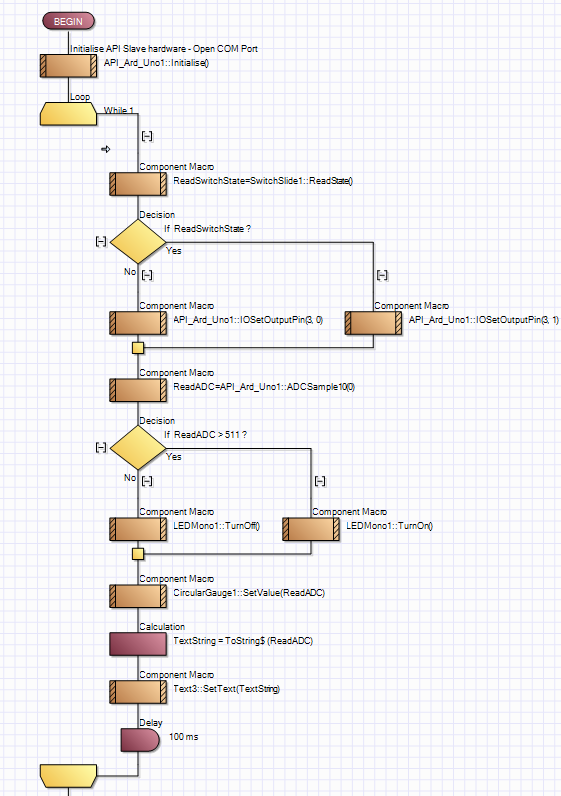This screenshot has height=796, width=561.
Task: Click the 'Calculation' label above TextString block
Action: [162, 626]
